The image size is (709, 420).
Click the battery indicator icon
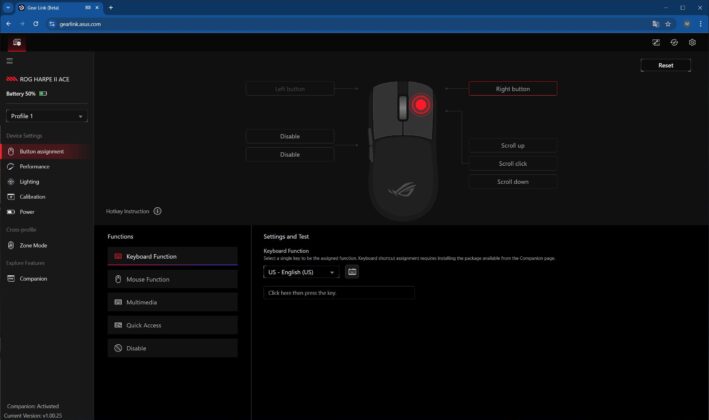coord(43,94)
